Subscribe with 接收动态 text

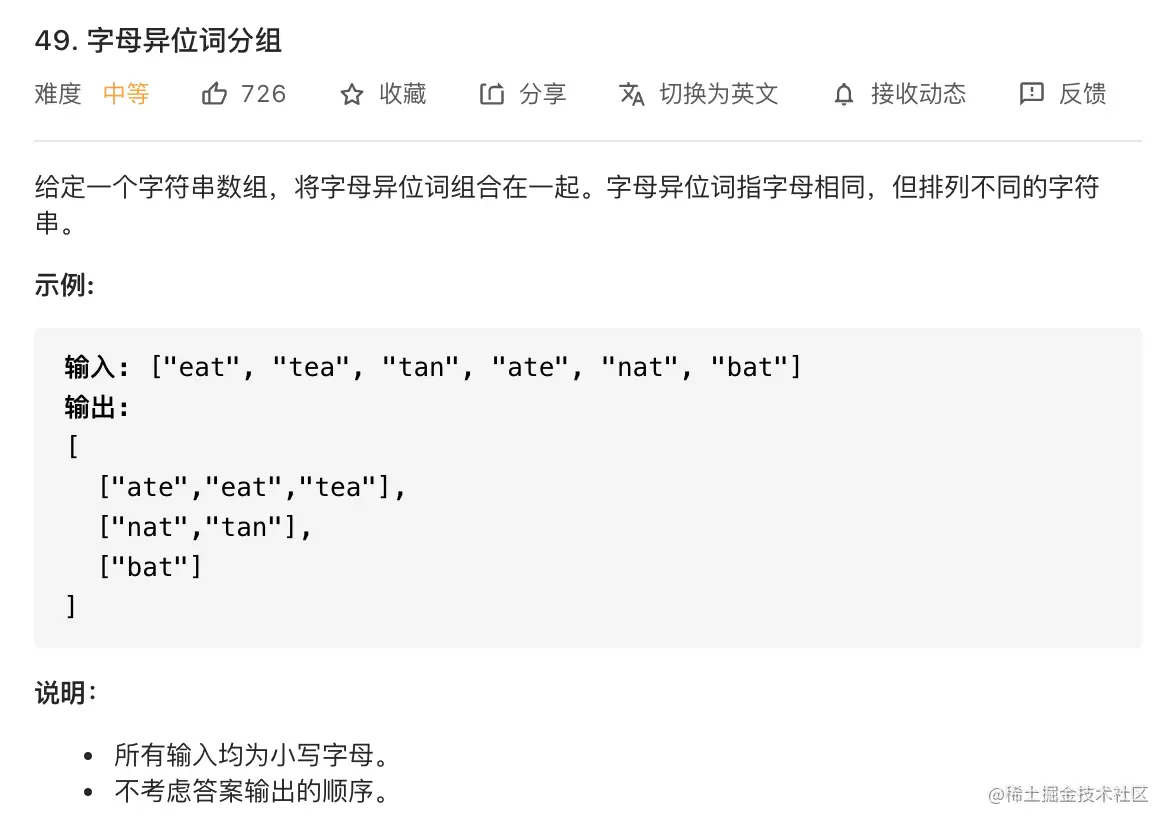(918, 93)
